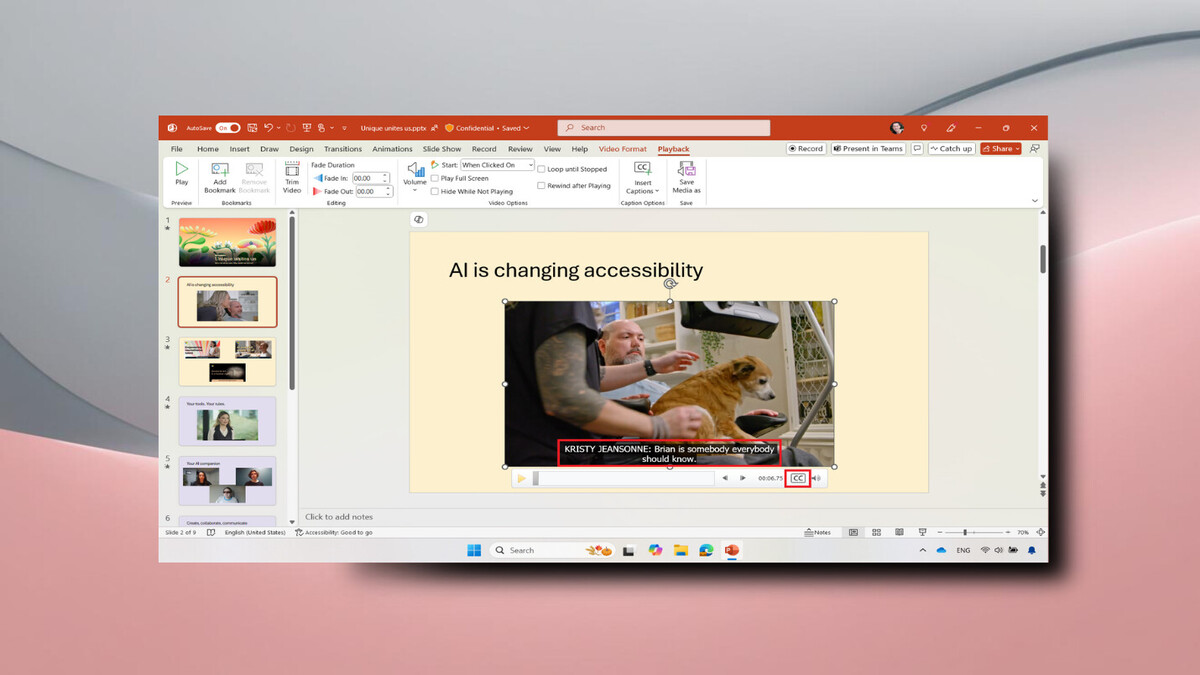Open File Explorer from the taskbar

[x=681, y=550]
